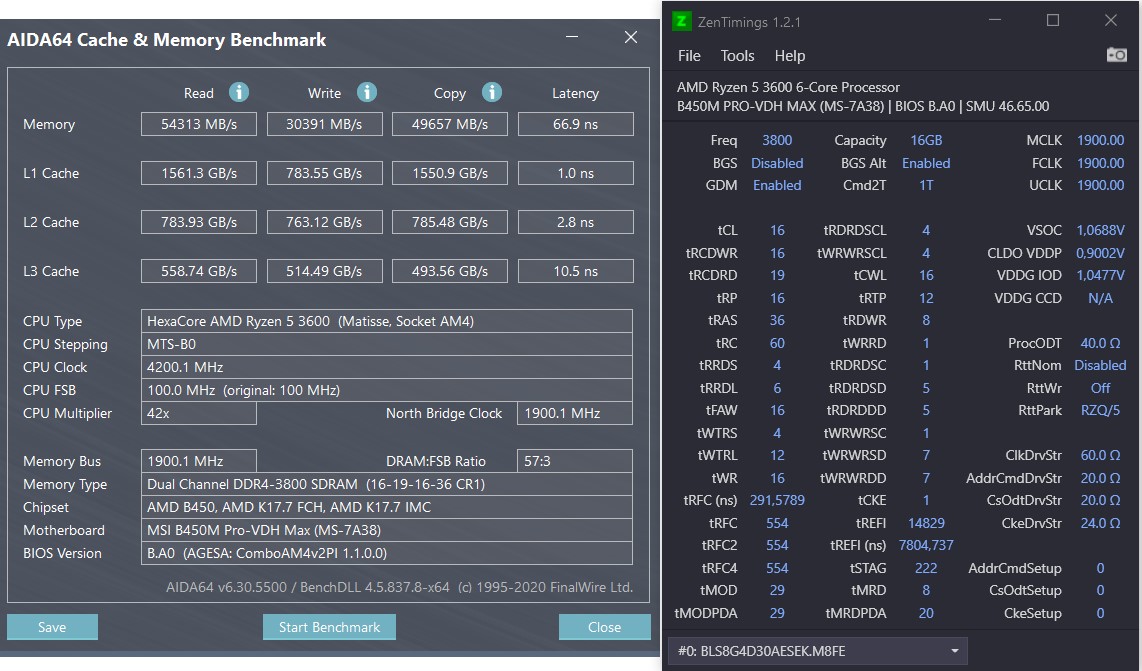Click the Save button in AIDA64
The image size is (1142, 671).
(52, 627)
